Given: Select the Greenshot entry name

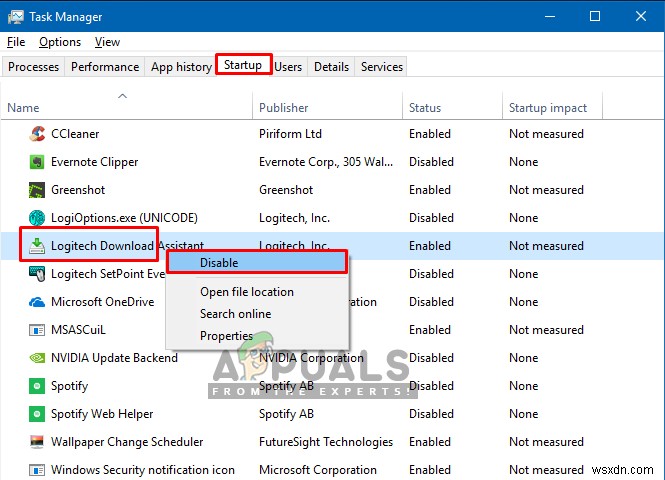Looking at the screenshot, I should tap(78, 190).
